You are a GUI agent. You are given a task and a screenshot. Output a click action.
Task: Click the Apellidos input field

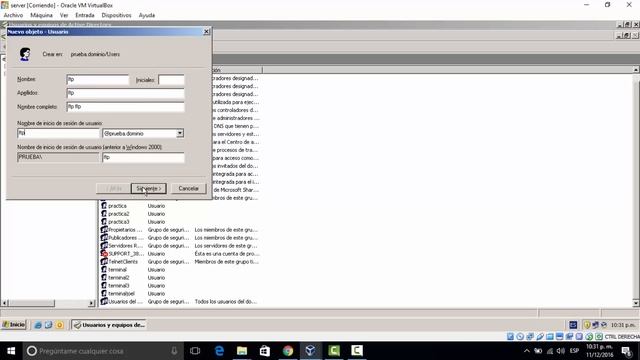point(125,93)
